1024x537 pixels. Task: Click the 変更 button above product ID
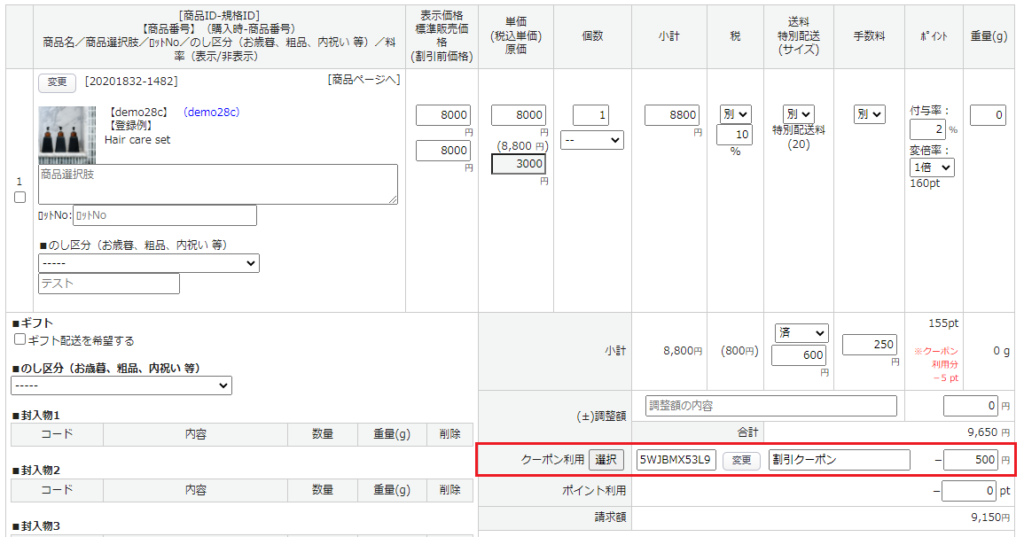pos(57,81)
